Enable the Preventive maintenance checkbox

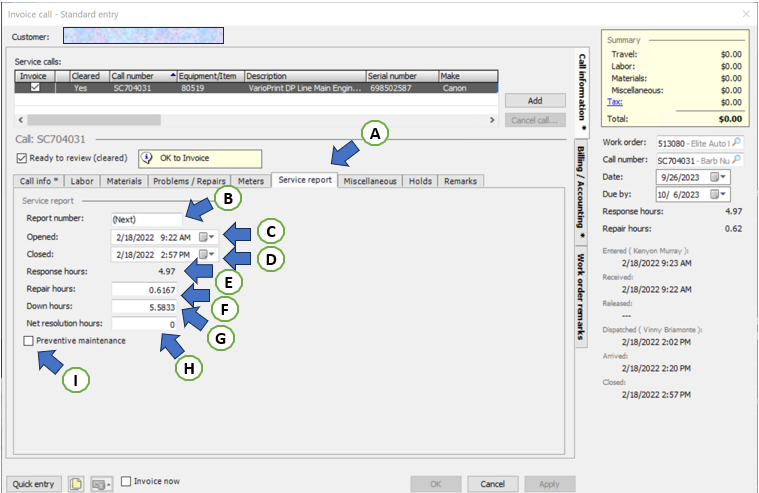pyautogui.click(x=28, y=341)
